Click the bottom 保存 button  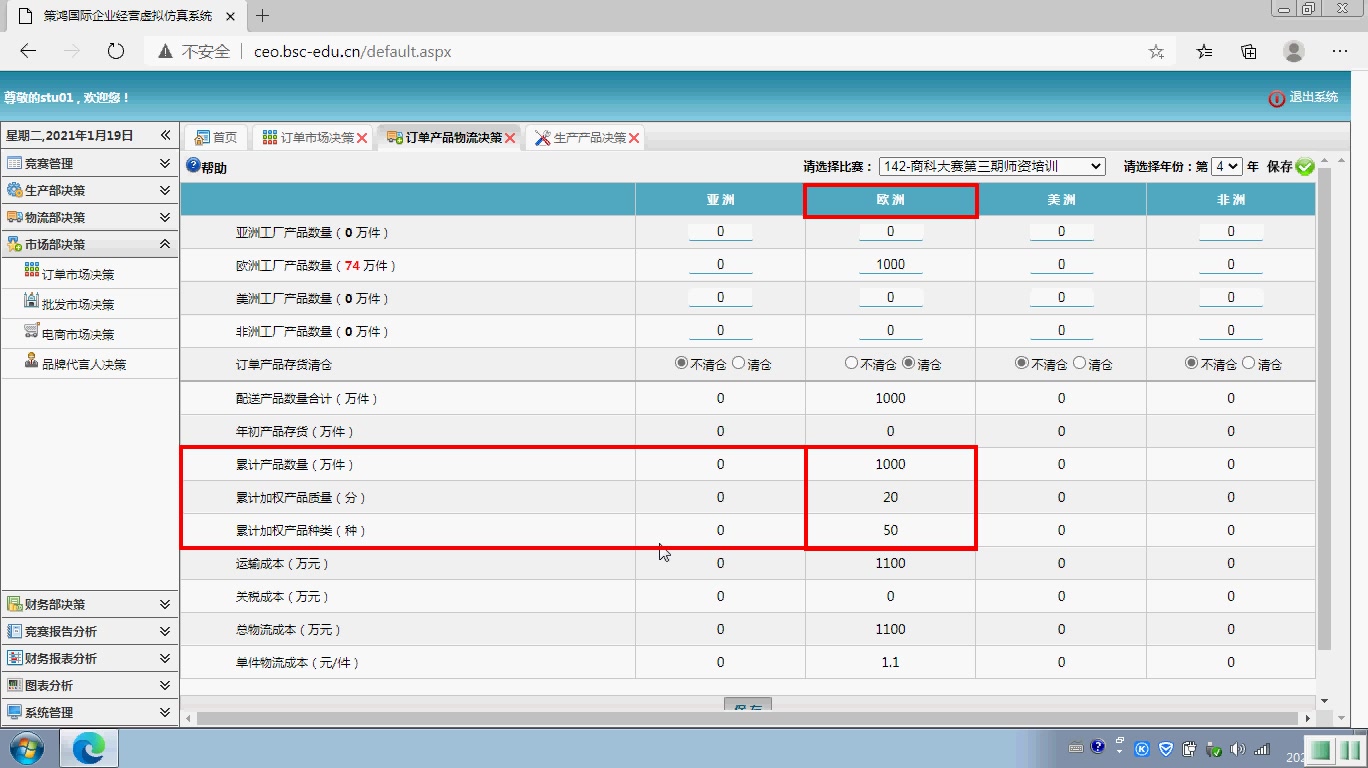(748, 705)
